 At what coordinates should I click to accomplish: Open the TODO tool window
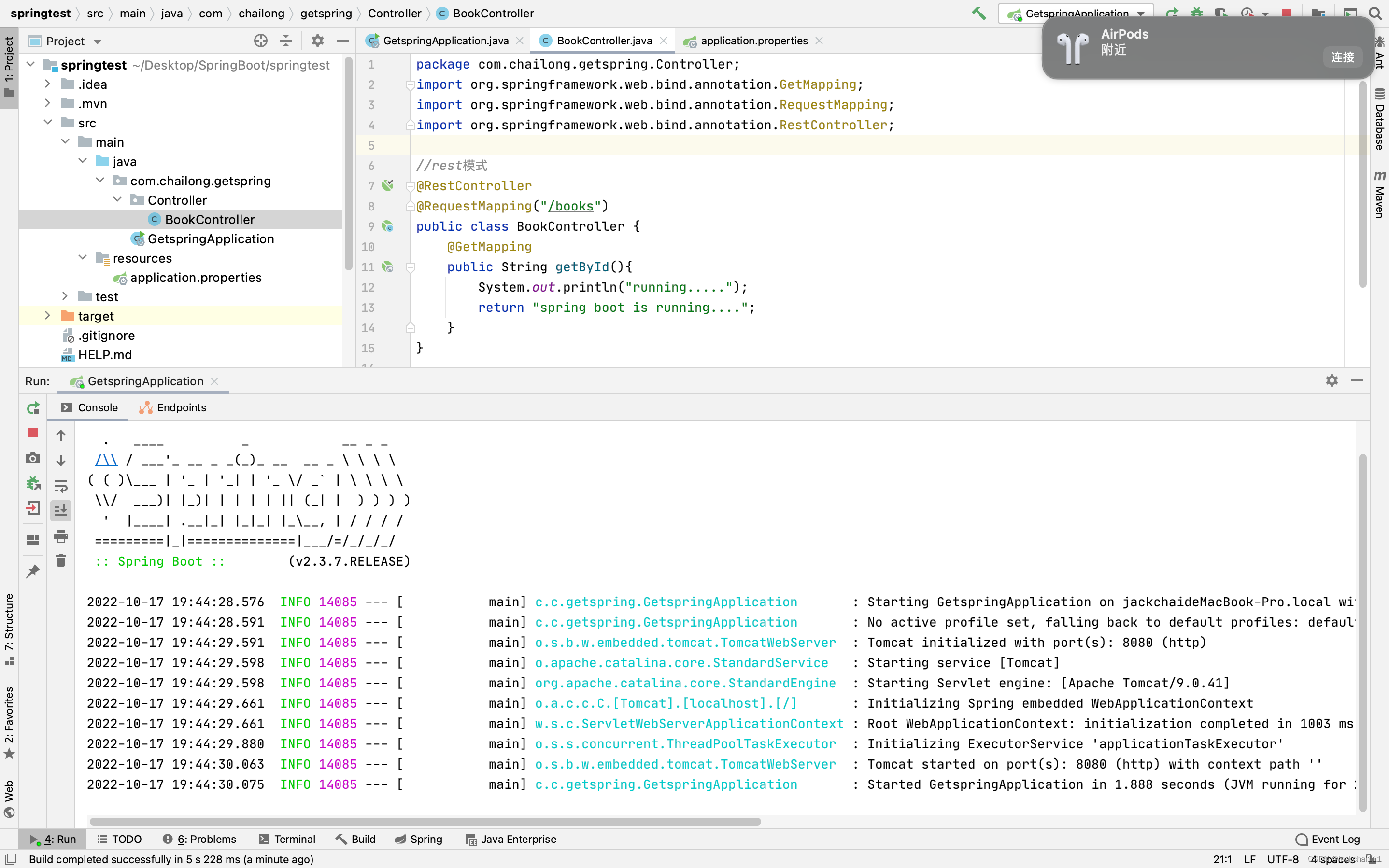(119, 840)
